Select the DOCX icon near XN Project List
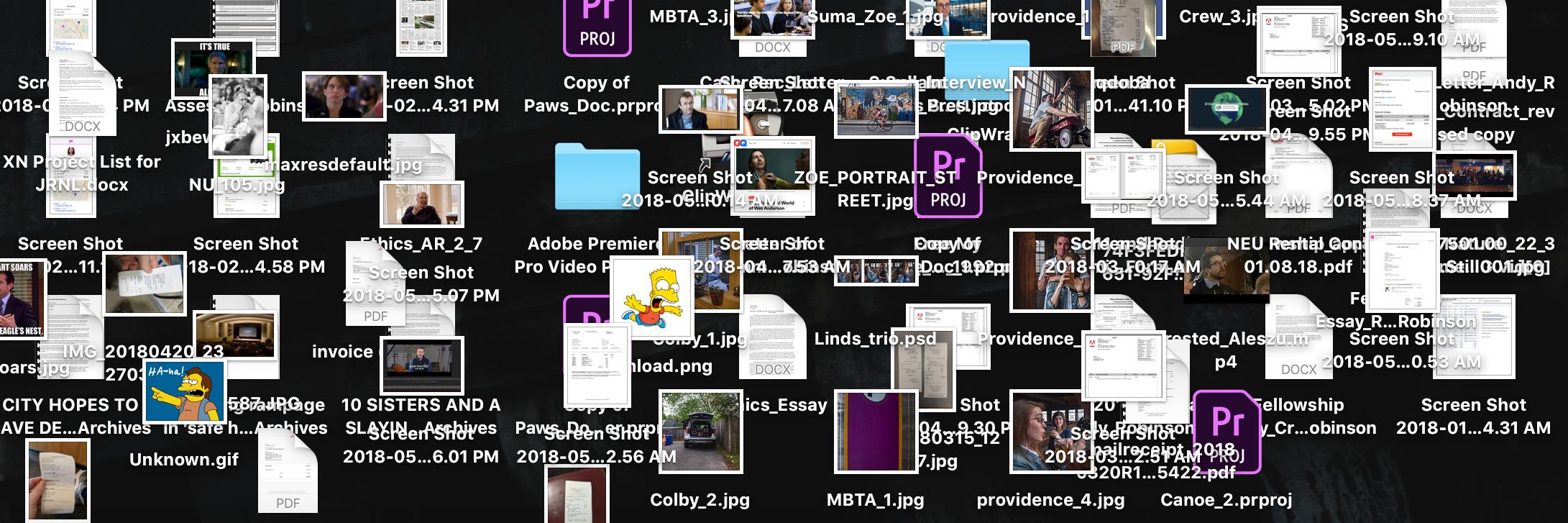1568x523 pixels. click(x=81, y=92)
